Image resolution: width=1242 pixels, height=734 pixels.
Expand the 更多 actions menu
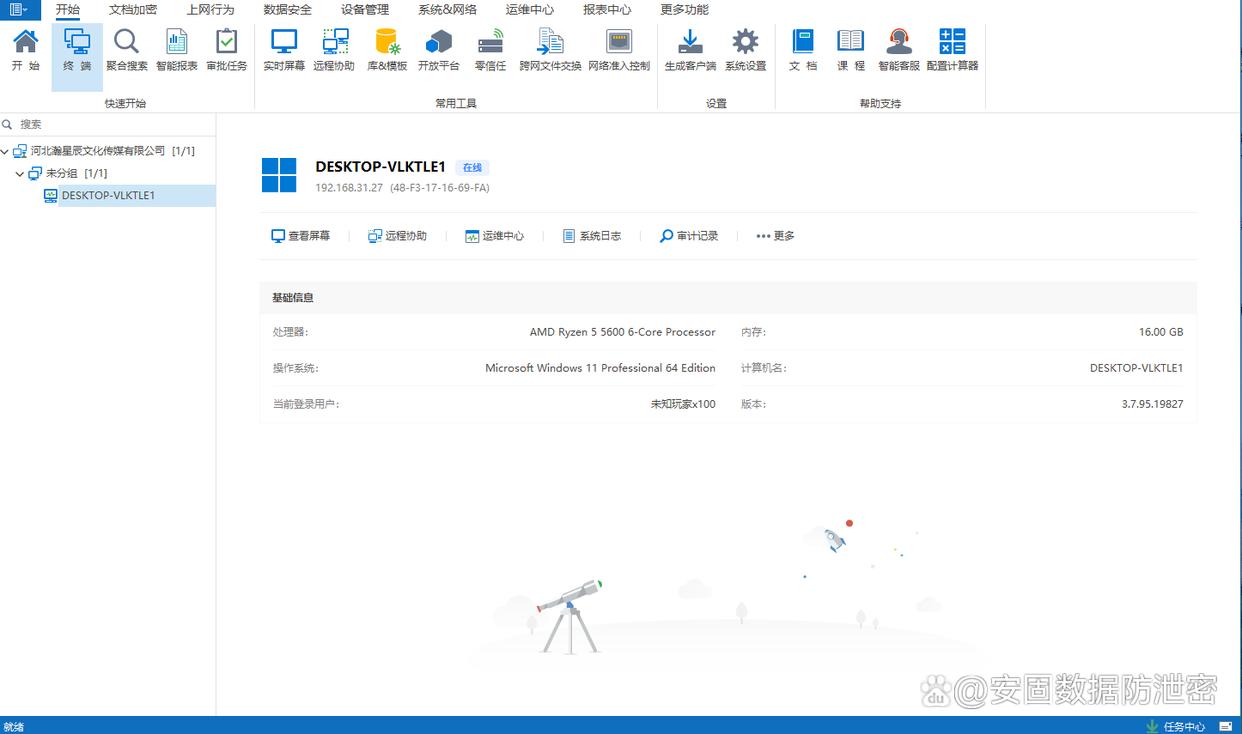[x=775, y=236]
